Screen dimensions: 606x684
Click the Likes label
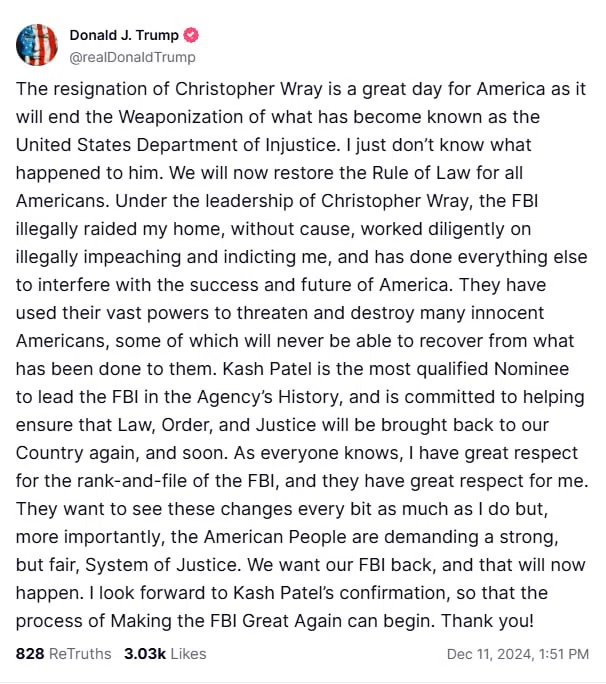pyautogui.click(x=188, y=653)
